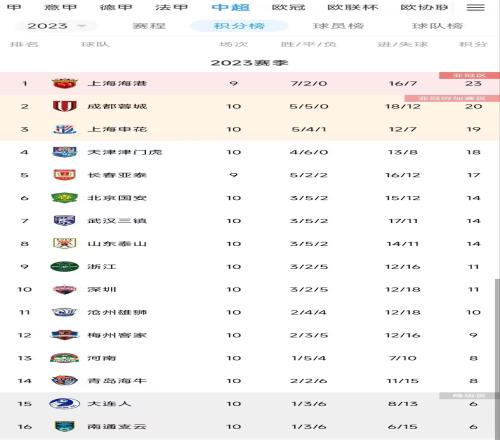This screenshot has width=500, height=440.
Task: Click the 成都蓉城 team logo
Action: pyautogui.click(x=65, y=106)
